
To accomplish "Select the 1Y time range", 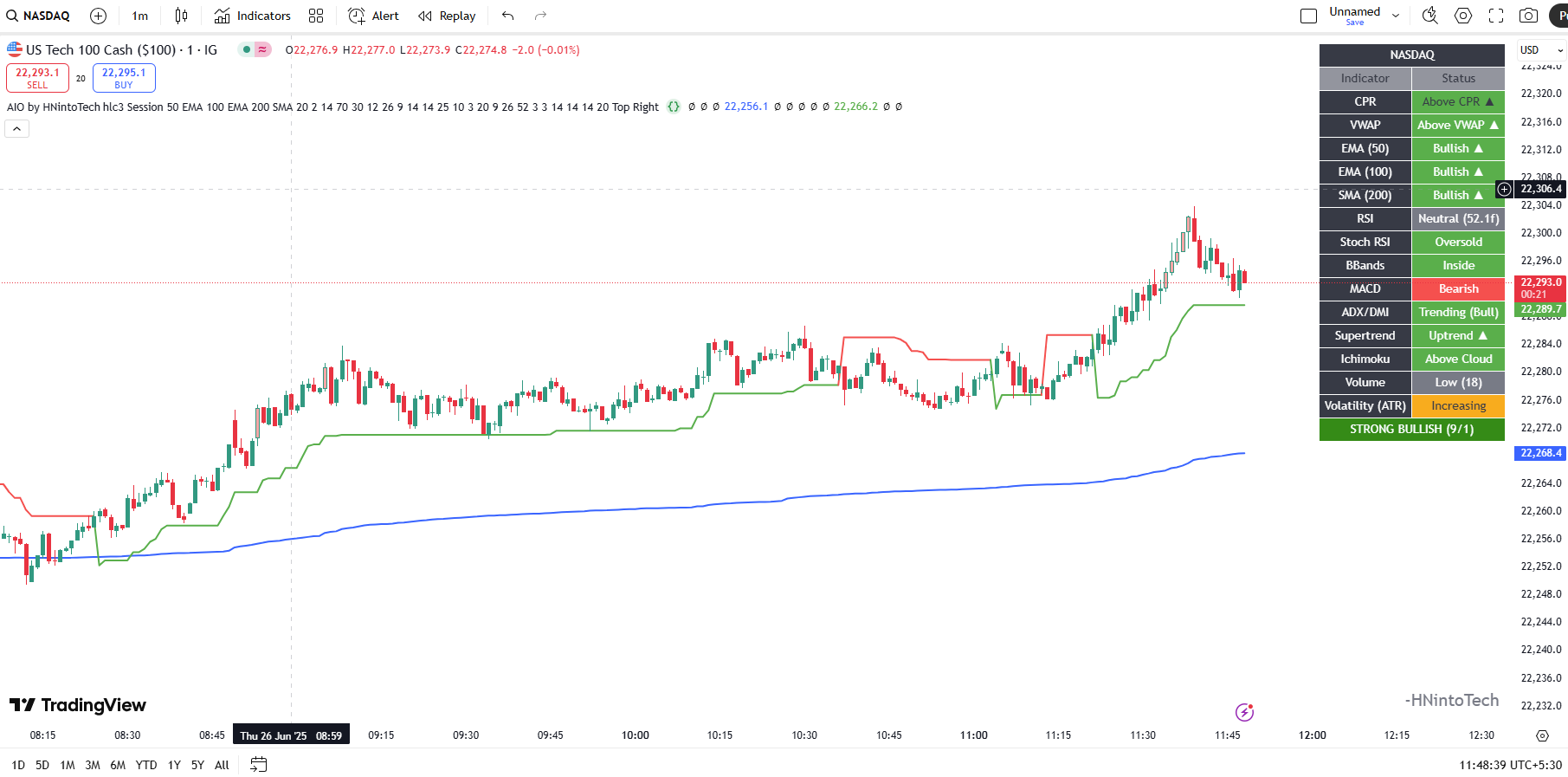I will coord(174,765).
